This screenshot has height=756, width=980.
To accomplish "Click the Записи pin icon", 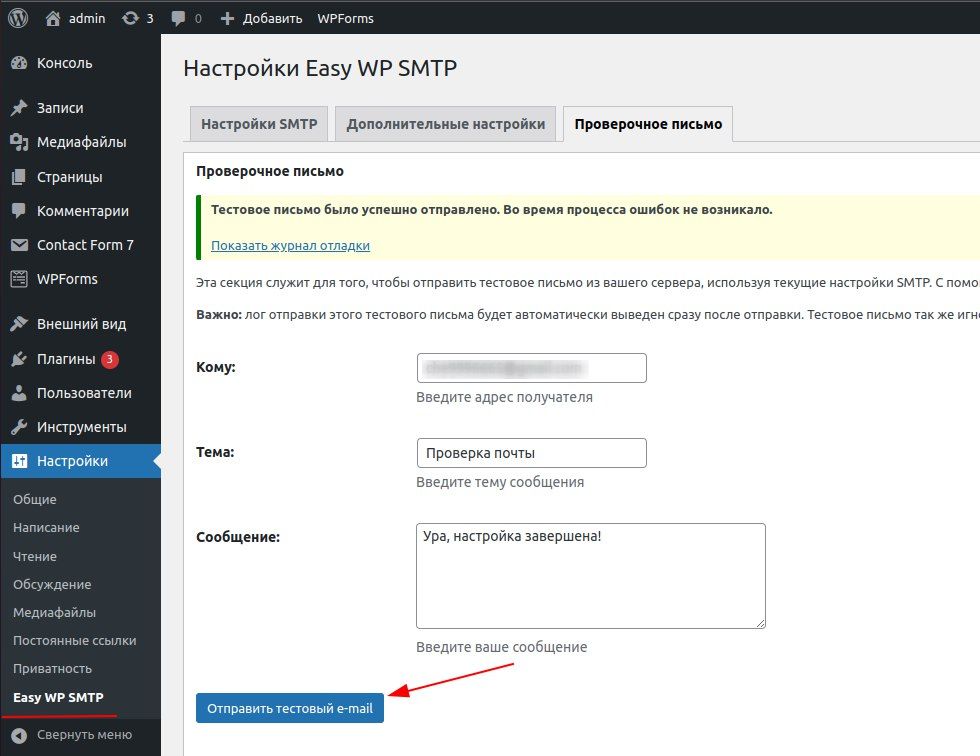I will point(19,107).
